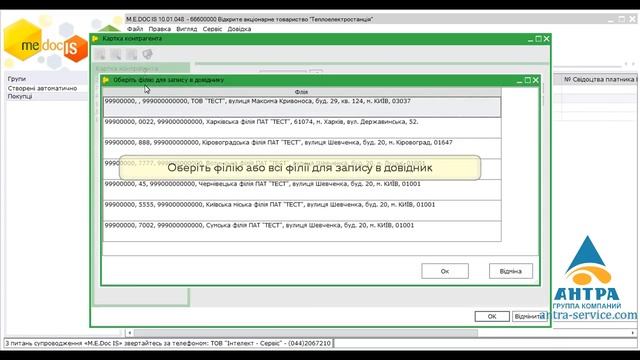This screenshot has height=360, width=640.
Task: Open the Сервіс menu
Action: [x=212, y=29]
